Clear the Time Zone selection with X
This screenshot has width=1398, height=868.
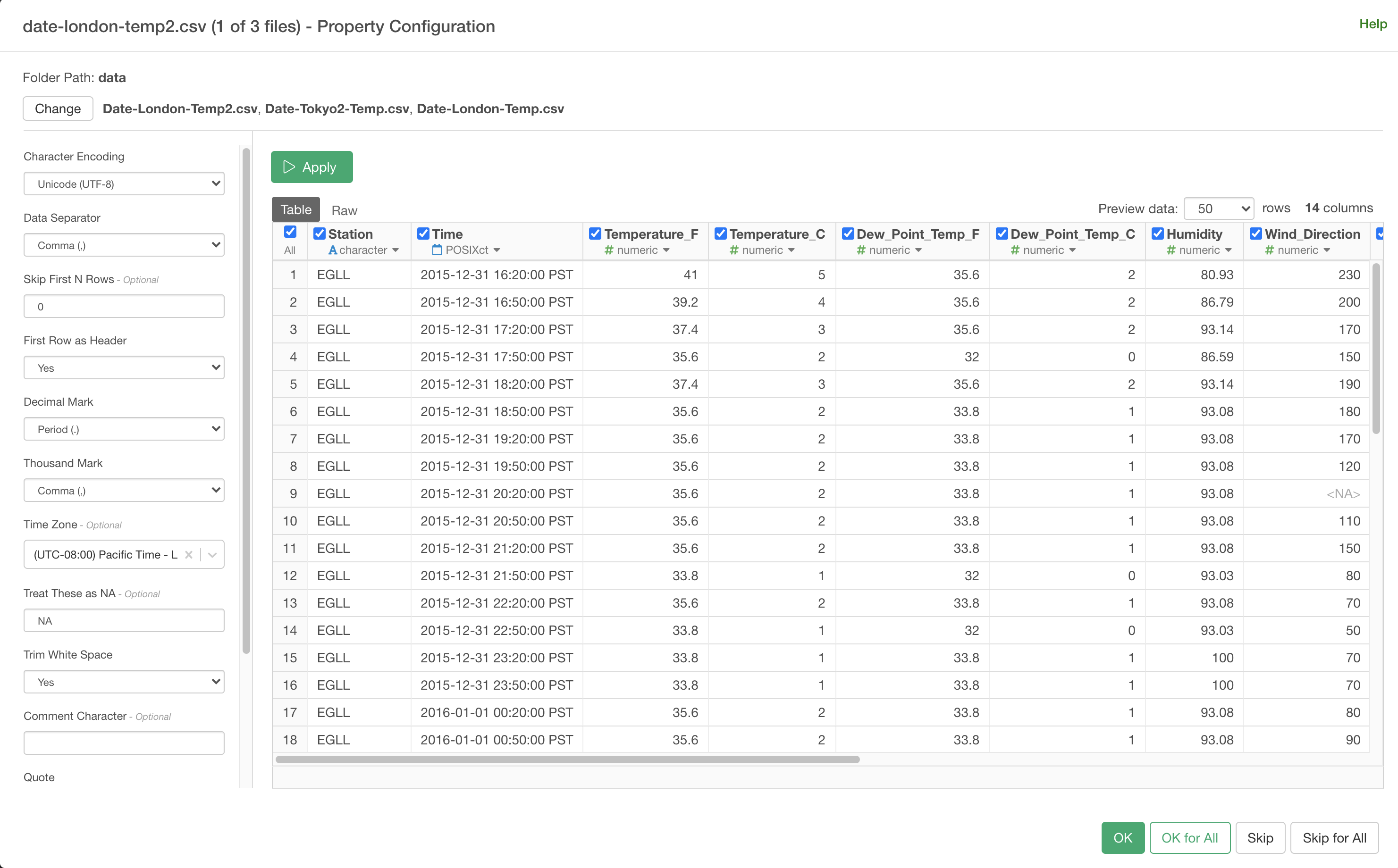tap(188, 555)
